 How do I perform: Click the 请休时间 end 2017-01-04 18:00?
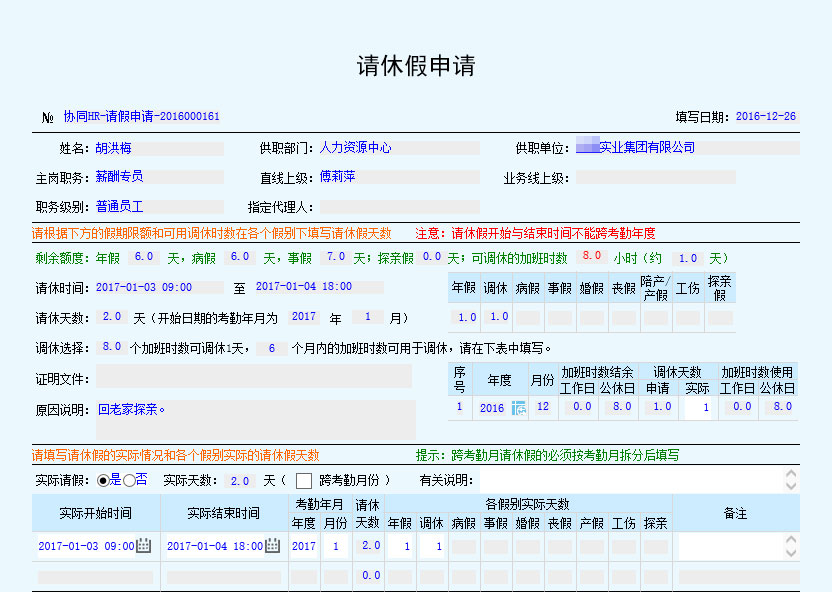319,287
